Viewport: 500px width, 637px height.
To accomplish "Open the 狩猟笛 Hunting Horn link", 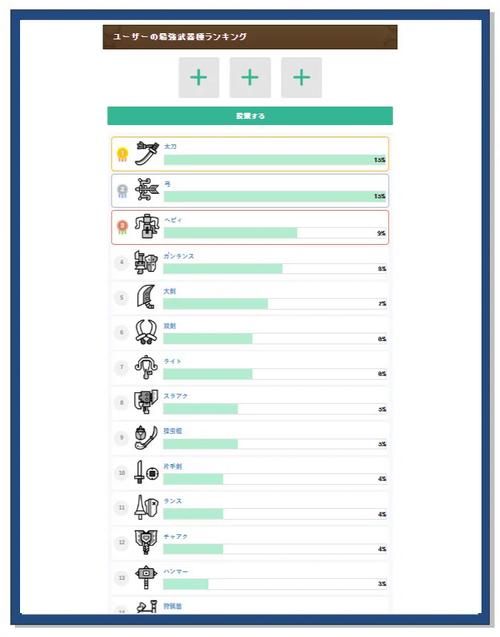I will (x=173, y=606).
